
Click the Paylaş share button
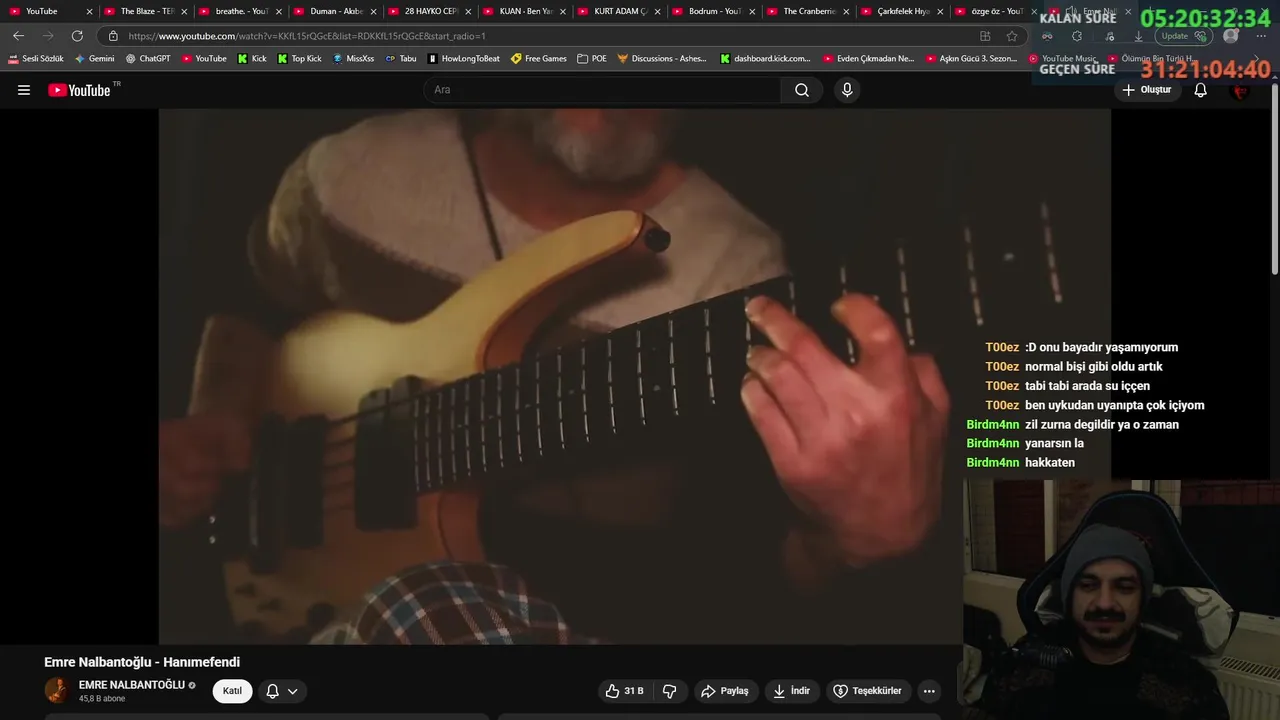[x=725, y=691]
